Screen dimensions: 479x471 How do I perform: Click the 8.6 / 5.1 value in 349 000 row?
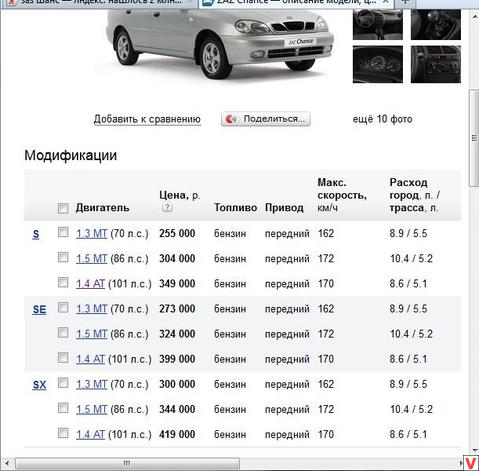(408, 284)
